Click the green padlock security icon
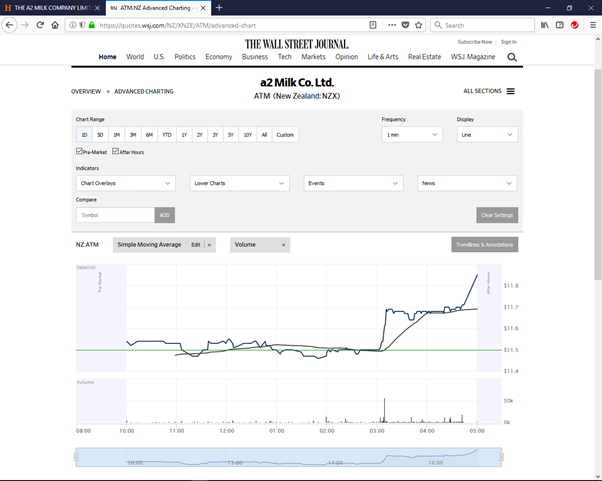Image resolution: width=602 pixels, height=481 pixels. click(91, 25)
